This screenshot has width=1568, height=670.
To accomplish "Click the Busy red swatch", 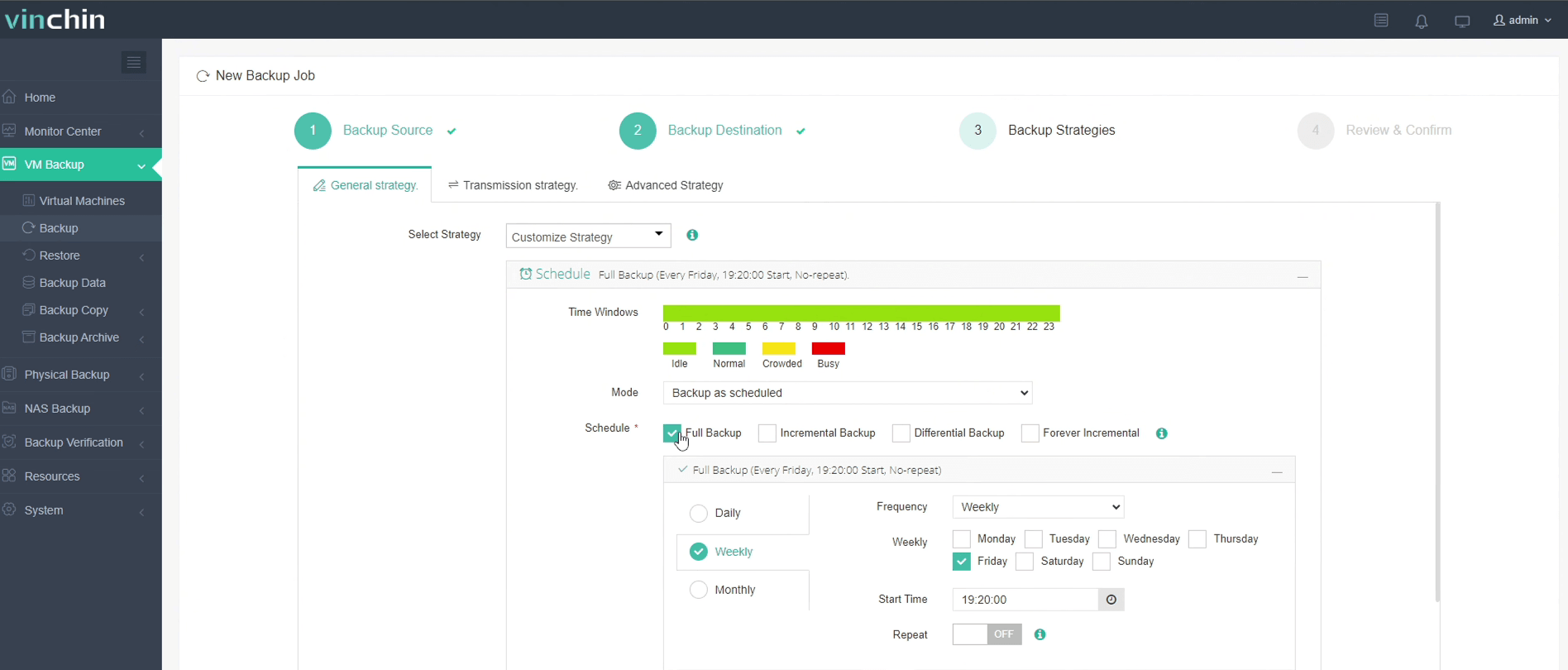I will coord(829,348).
